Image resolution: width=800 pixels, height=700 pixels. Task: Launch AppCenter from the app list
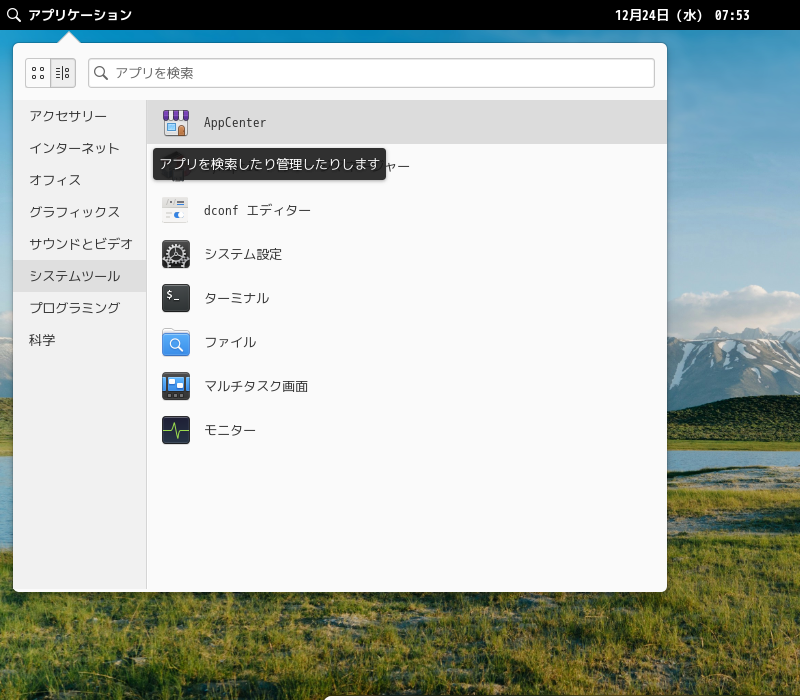click(406, 122)
